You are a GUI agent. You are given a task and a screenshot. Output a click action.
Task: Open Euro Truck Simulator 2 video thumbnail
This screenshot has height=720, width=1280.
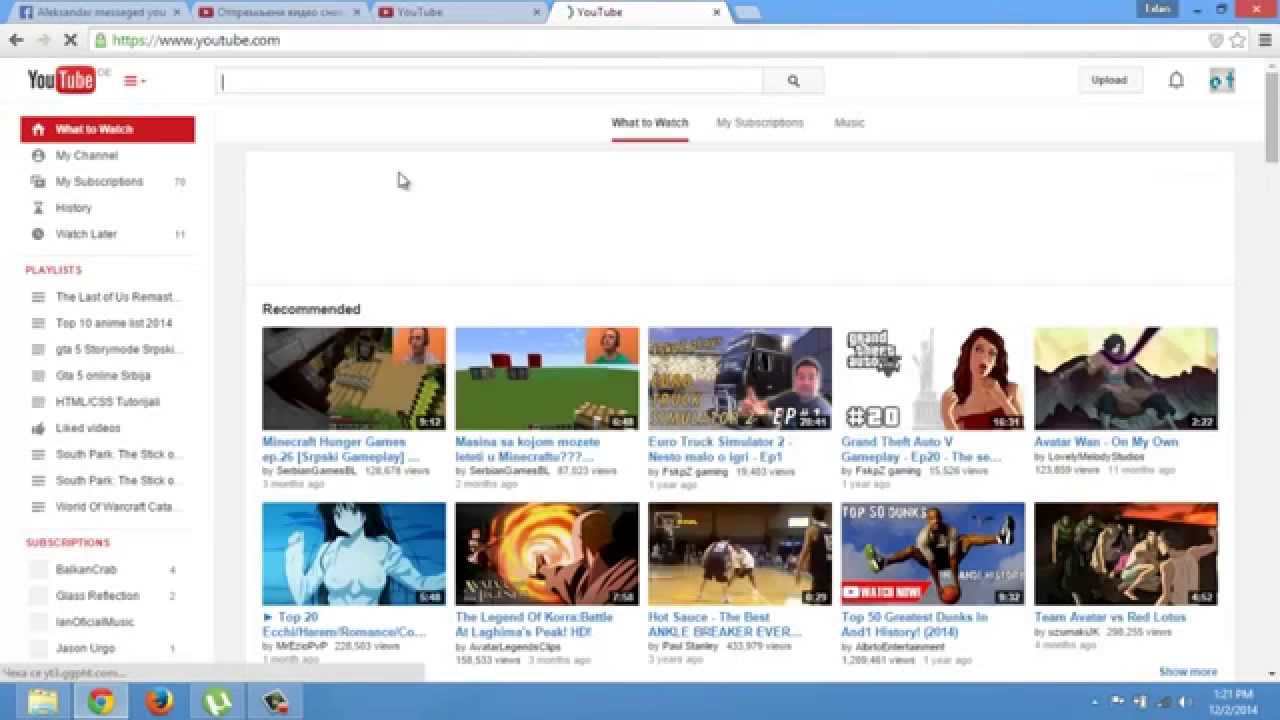point(740,379)
